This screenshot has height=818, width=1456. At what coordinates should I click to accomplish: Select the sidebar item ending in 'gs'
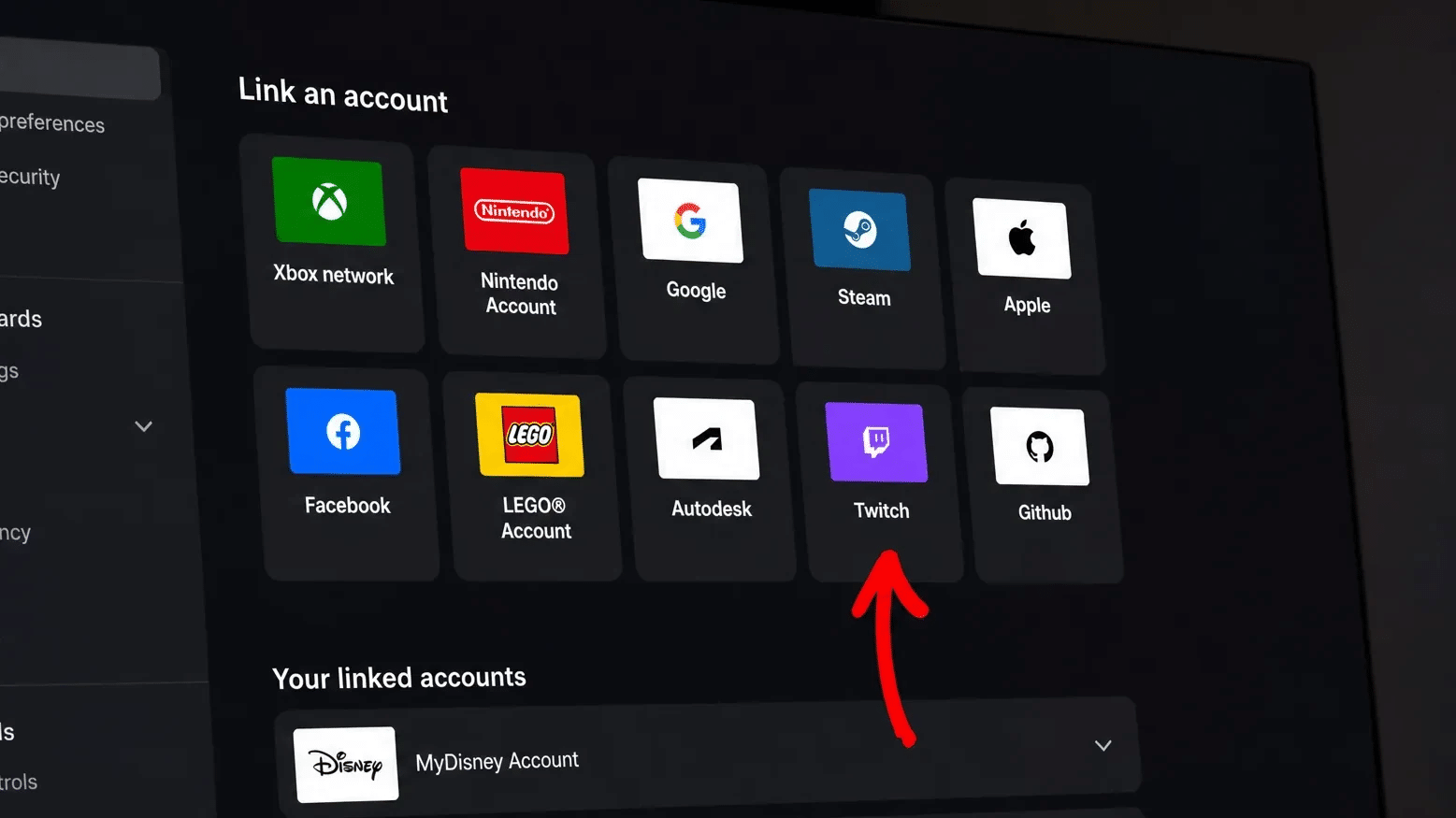(x=9, y=371)
